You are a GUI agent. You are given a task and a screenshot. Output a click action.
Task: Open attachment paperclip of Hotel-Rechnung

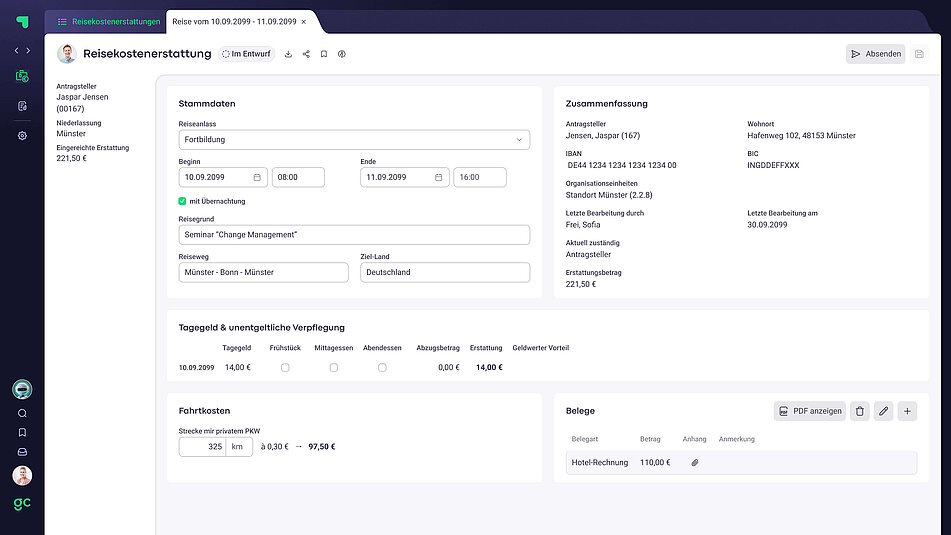(x=695, y=463)
